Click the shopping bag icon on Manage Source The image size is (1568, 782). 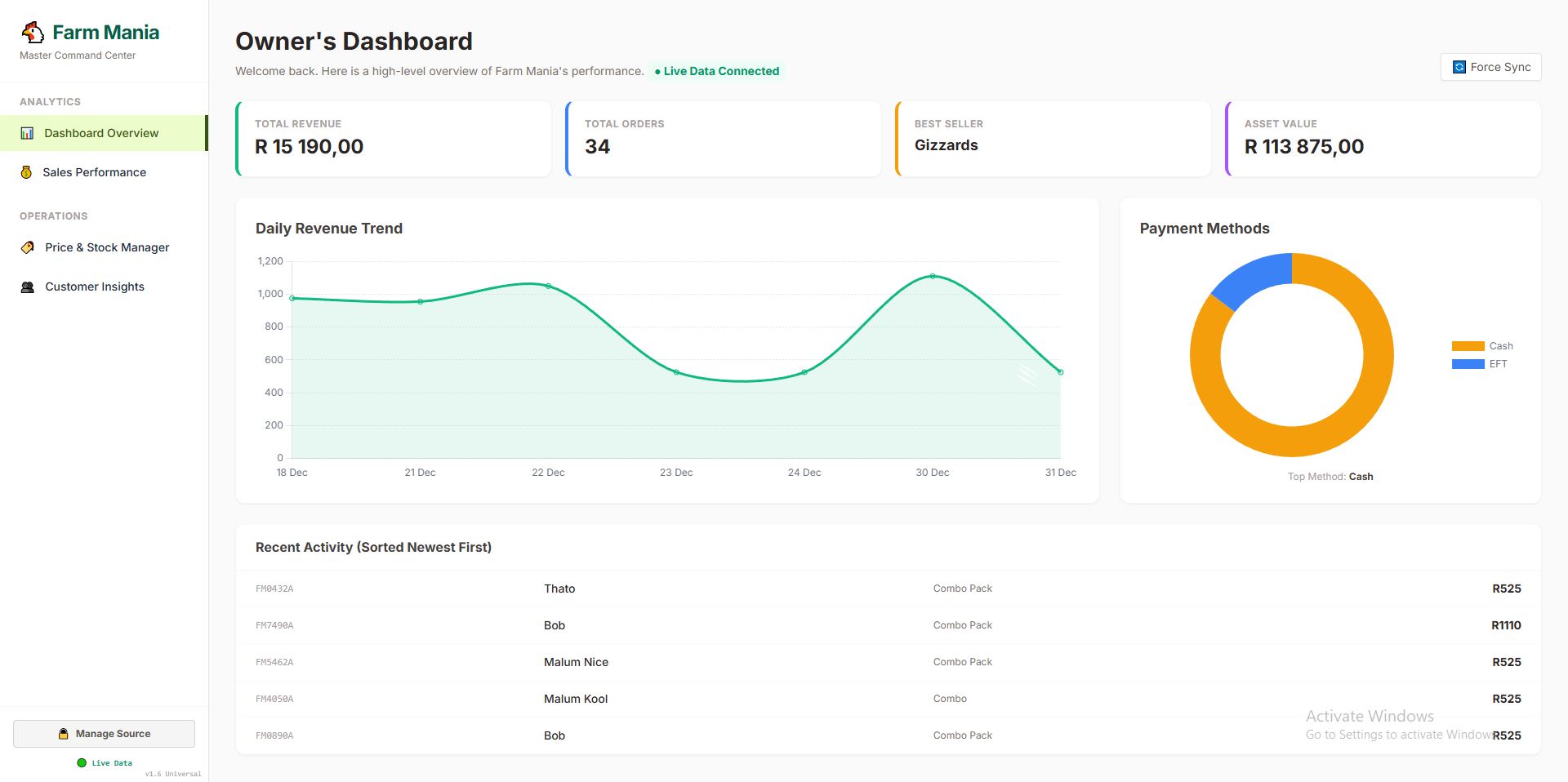click(x=65, y=733)
